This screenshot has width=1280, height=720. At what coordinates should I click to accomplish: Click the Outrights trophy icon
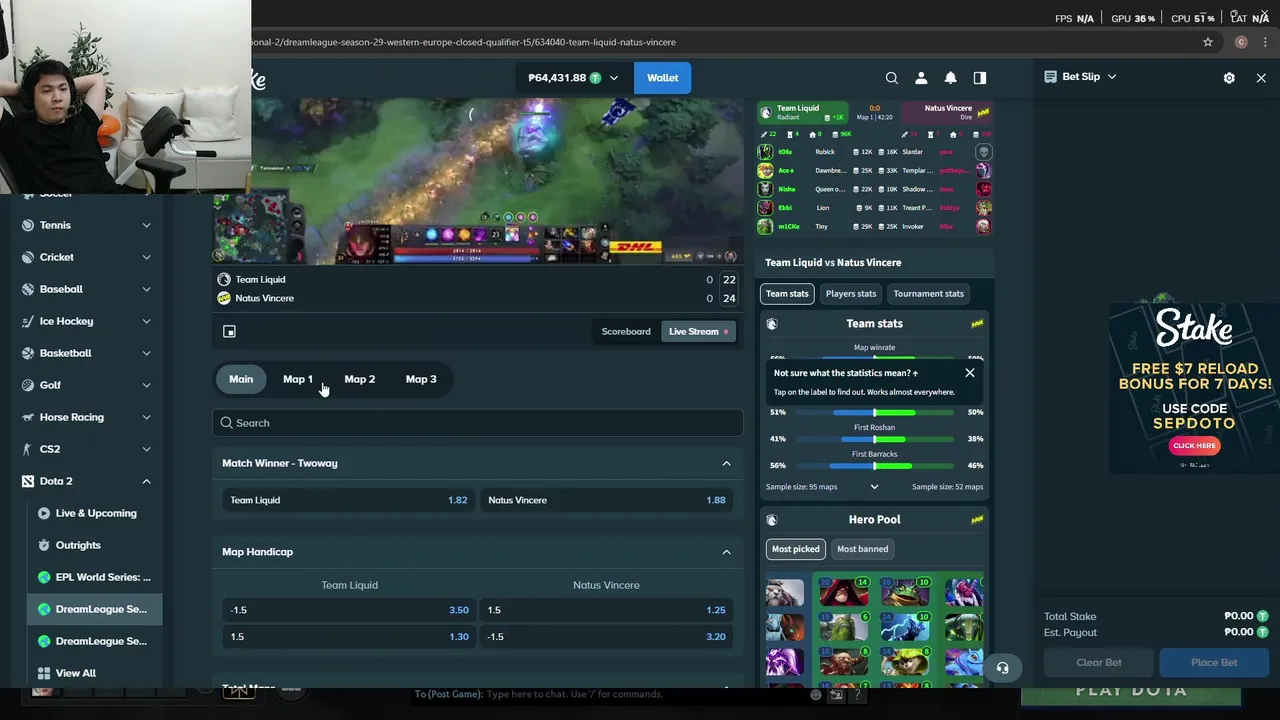(44, 545)
